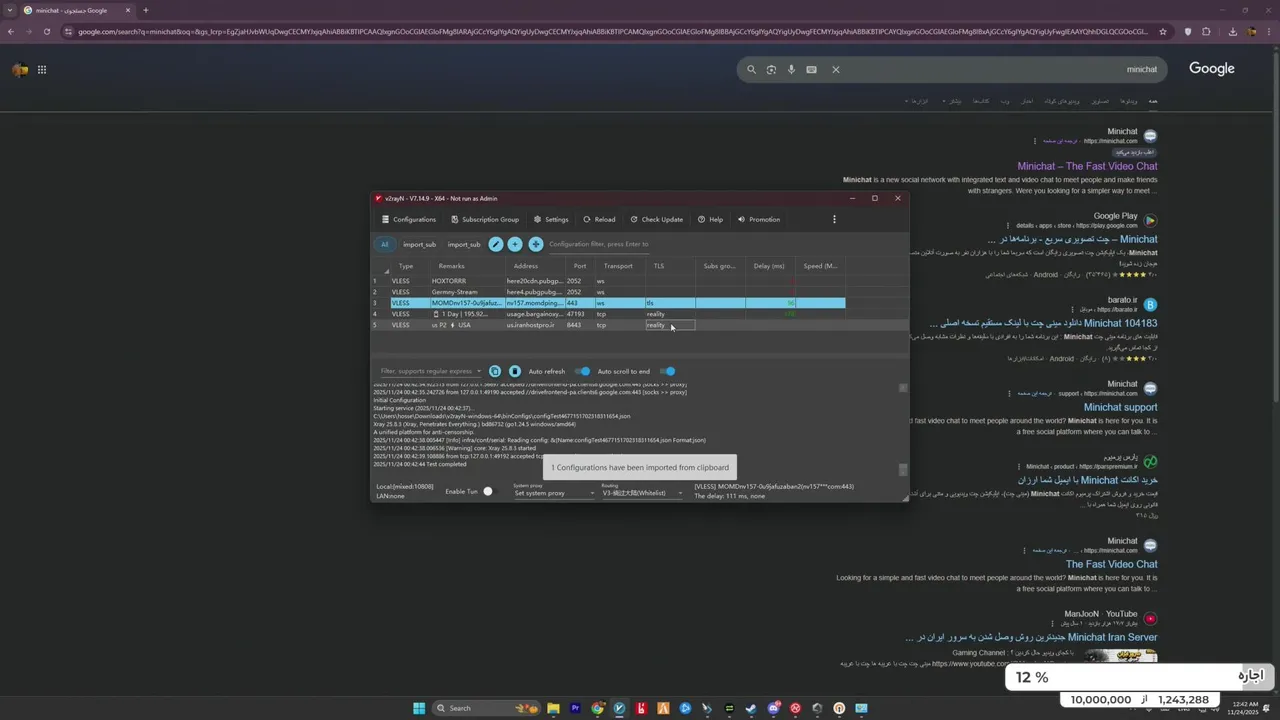Screen dimensions: 1280x720
Task: Open Discord from the taskbar
Action: point(773,708)
